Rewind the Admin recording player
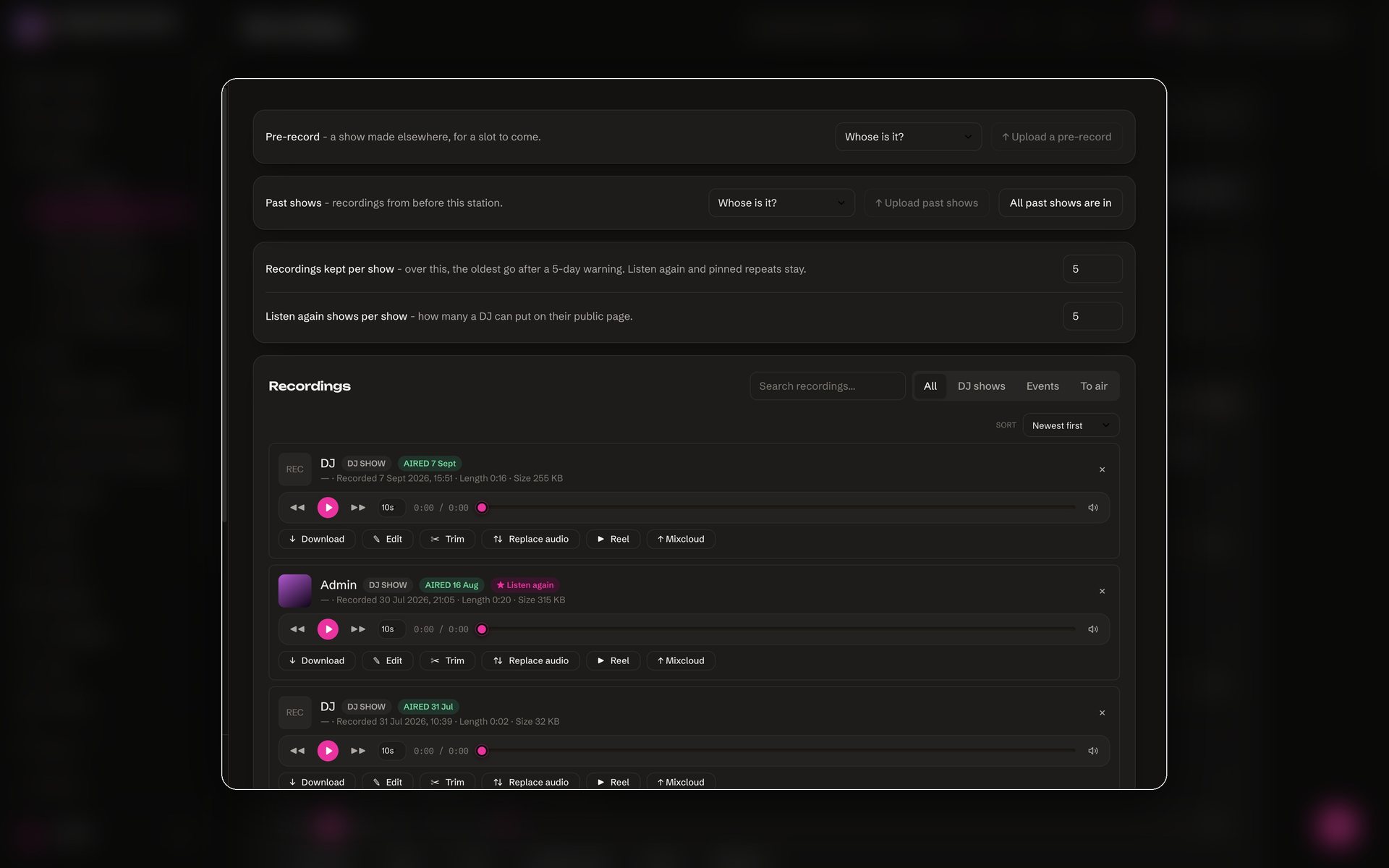Viewport: 1389px width, 868px height. [297, 629]
